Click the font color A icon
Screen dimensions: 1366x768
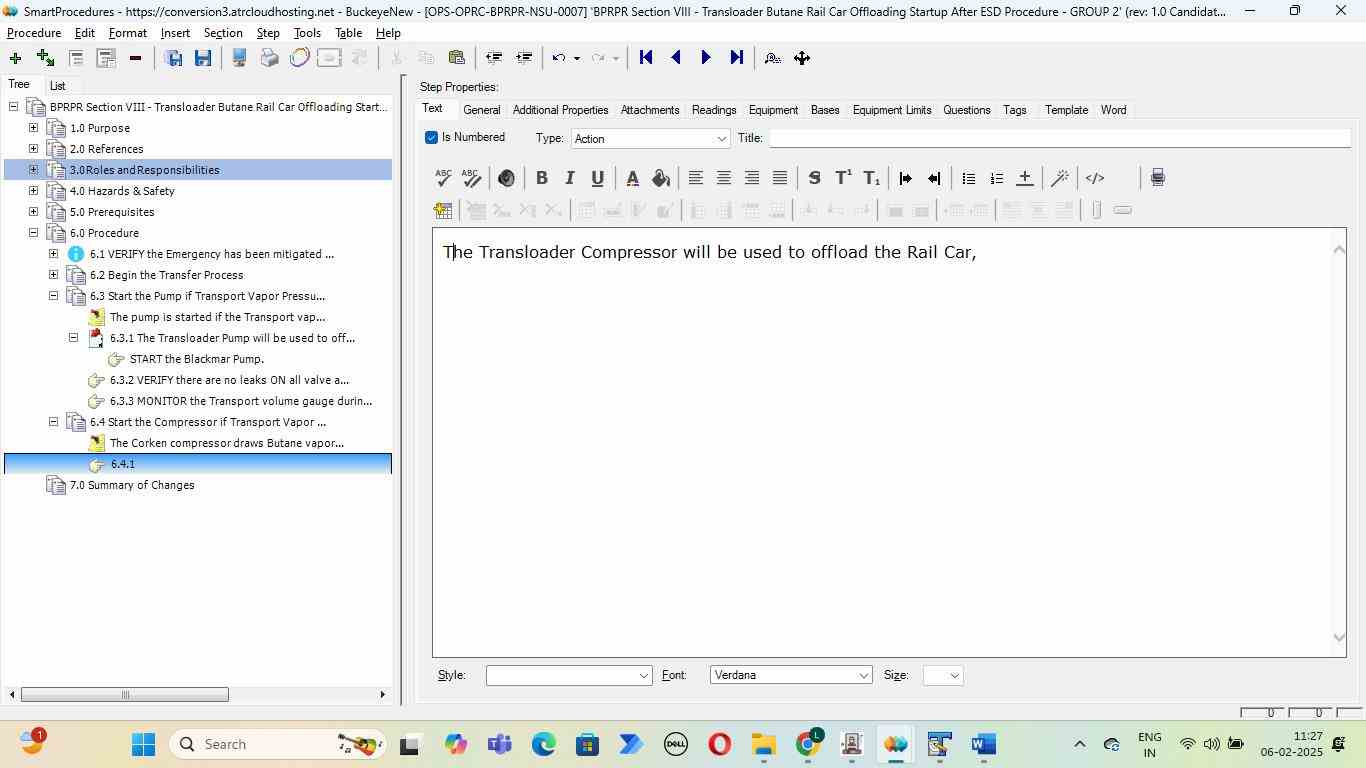[632, 178]
